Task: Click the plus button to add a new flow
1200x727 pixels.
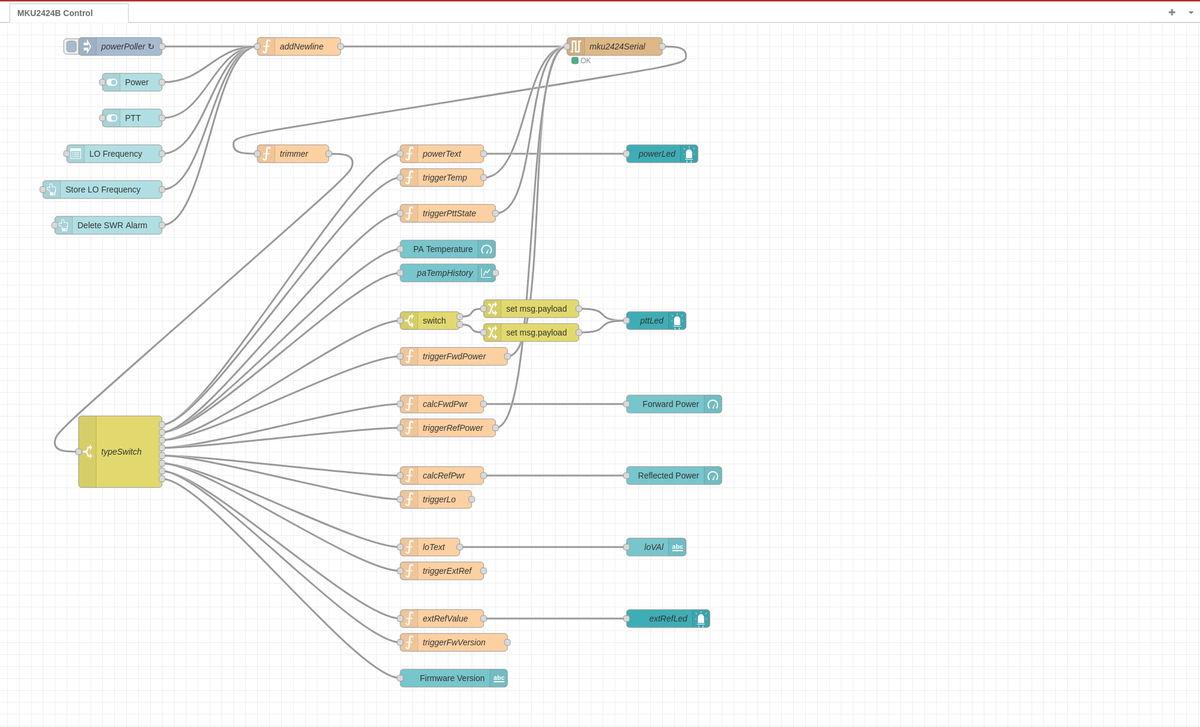Action: pos(1170,12)
